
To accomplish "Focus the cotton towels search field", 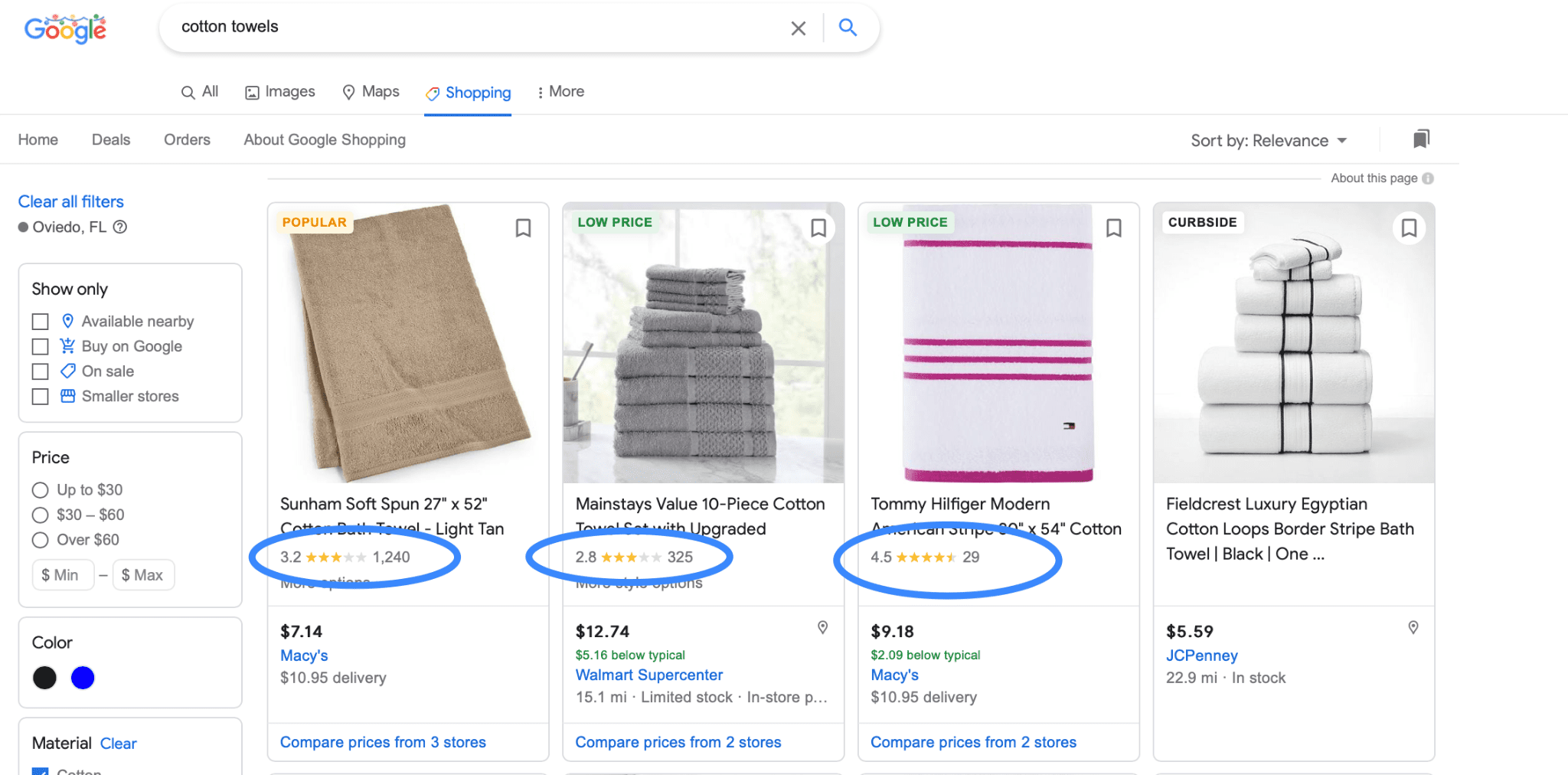I will (475, 28).
